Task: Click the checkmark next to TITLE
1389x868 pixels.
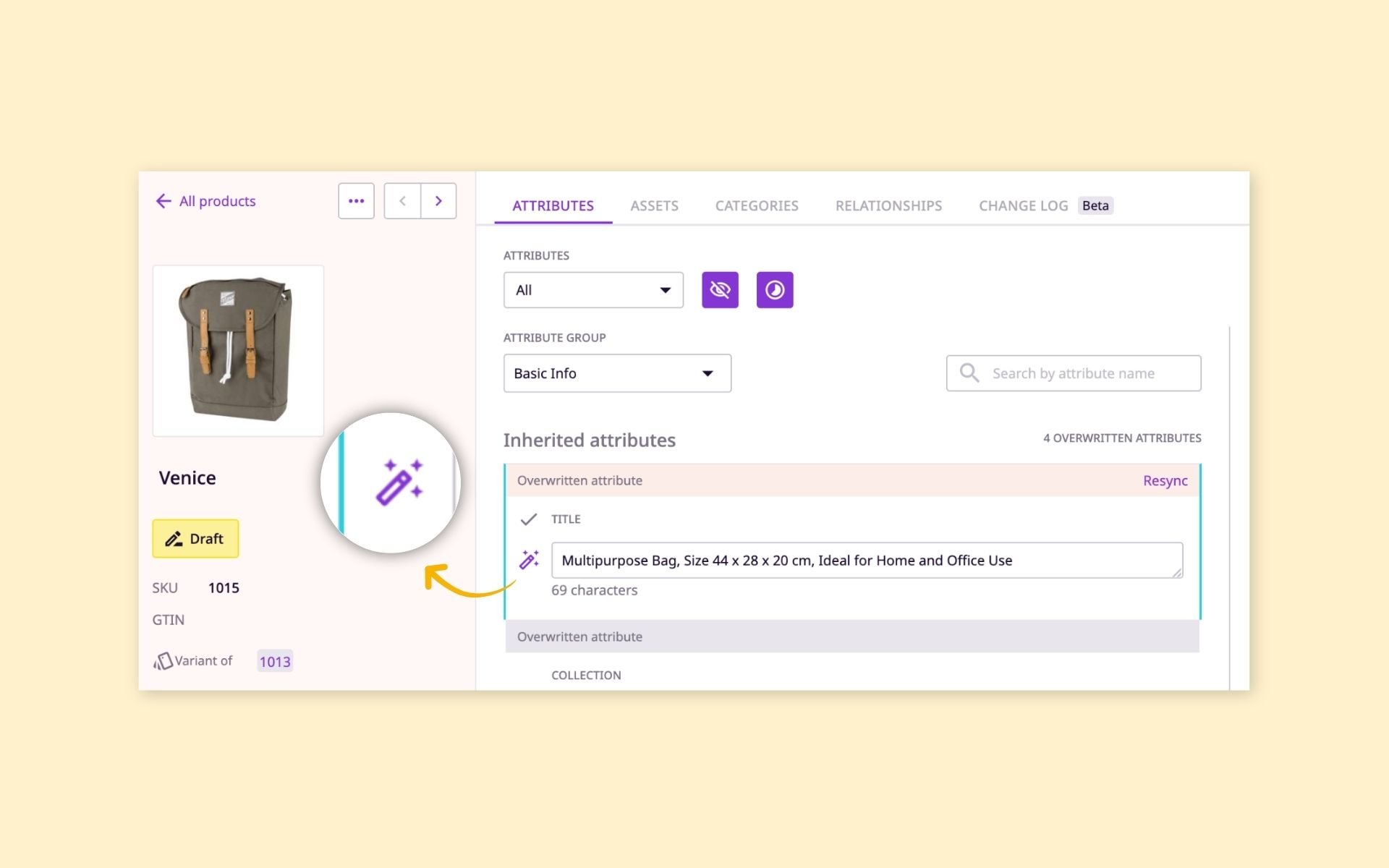Action: click(x=529, y=519)
